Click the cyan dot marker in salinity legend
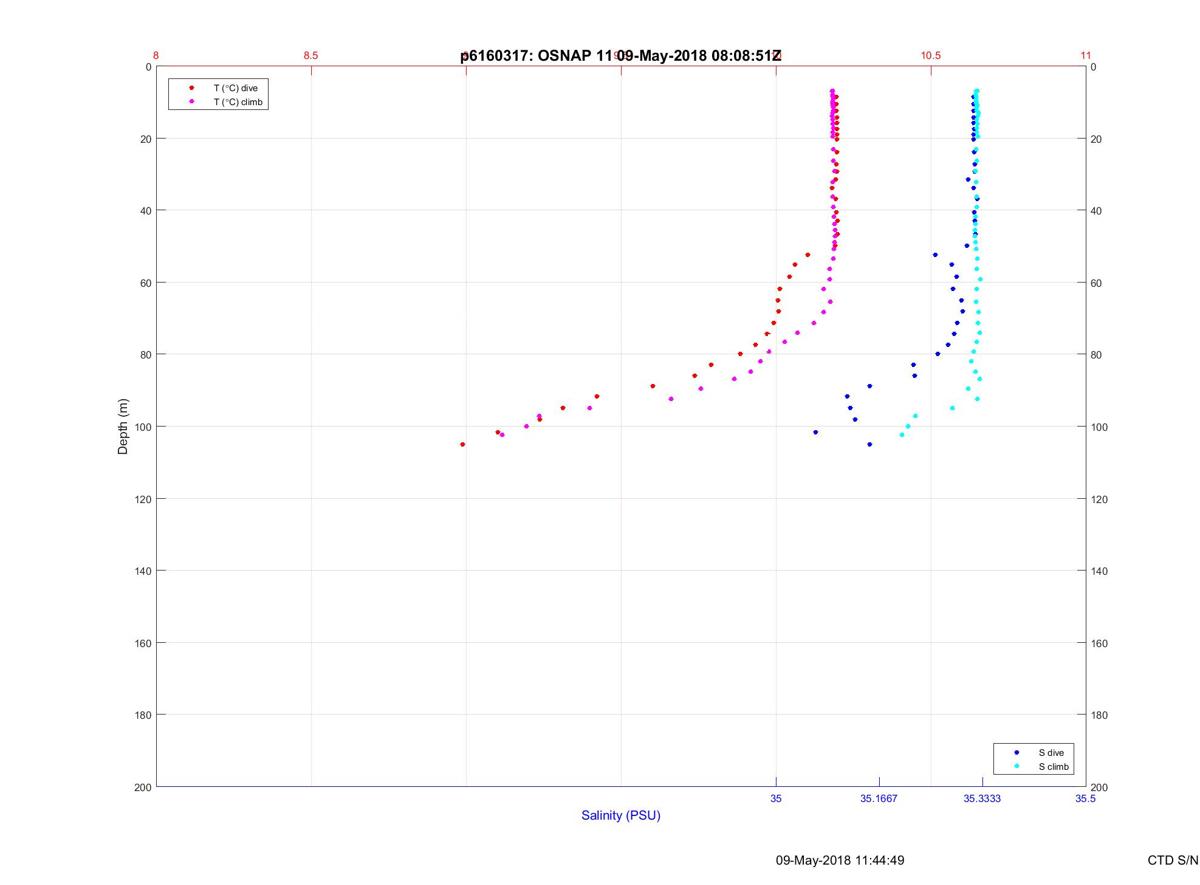 (1017, 767)
